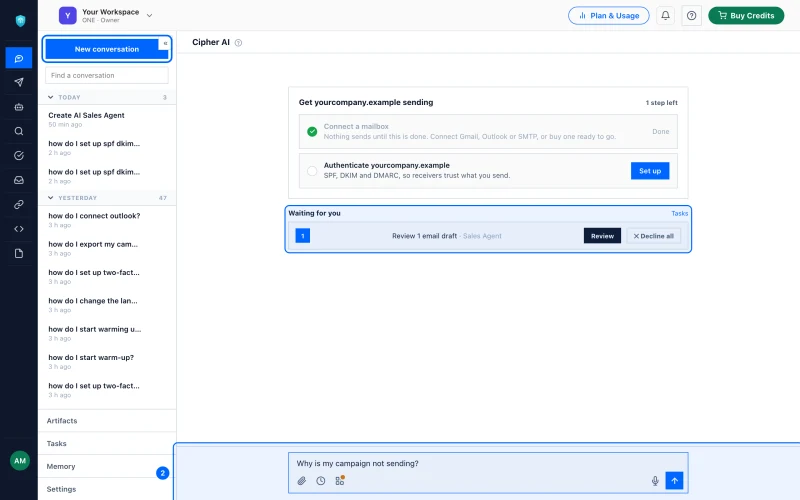Open the check circle sidebar icon

pyautogui.click(x=19, y=156)
